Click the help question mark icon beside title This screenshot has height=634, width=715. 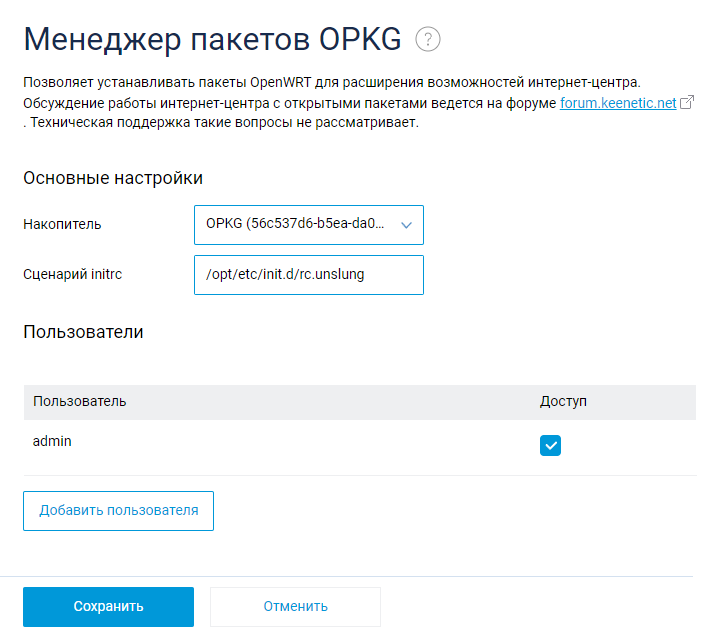pyautogui.click(x=428, y=39)
